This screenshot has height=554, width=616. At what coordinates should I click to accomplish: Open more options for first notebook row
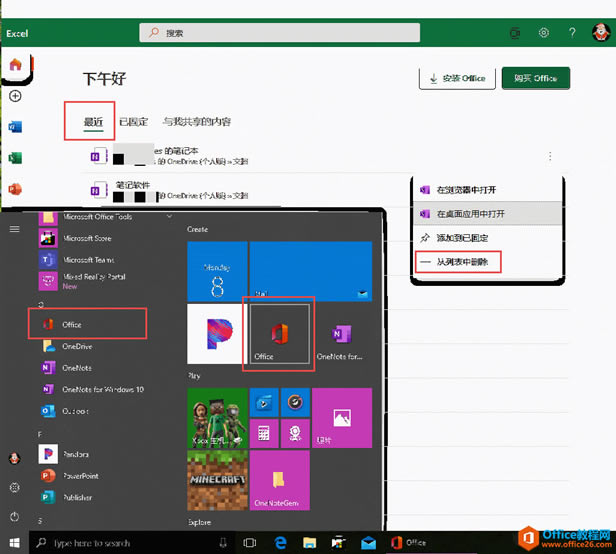pyautogui.click(x=550, y=156)
